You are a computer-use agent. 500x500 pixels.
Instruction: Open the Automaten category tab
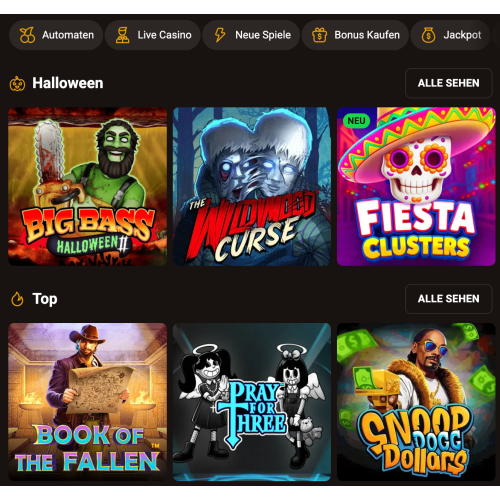click(56, 35)
